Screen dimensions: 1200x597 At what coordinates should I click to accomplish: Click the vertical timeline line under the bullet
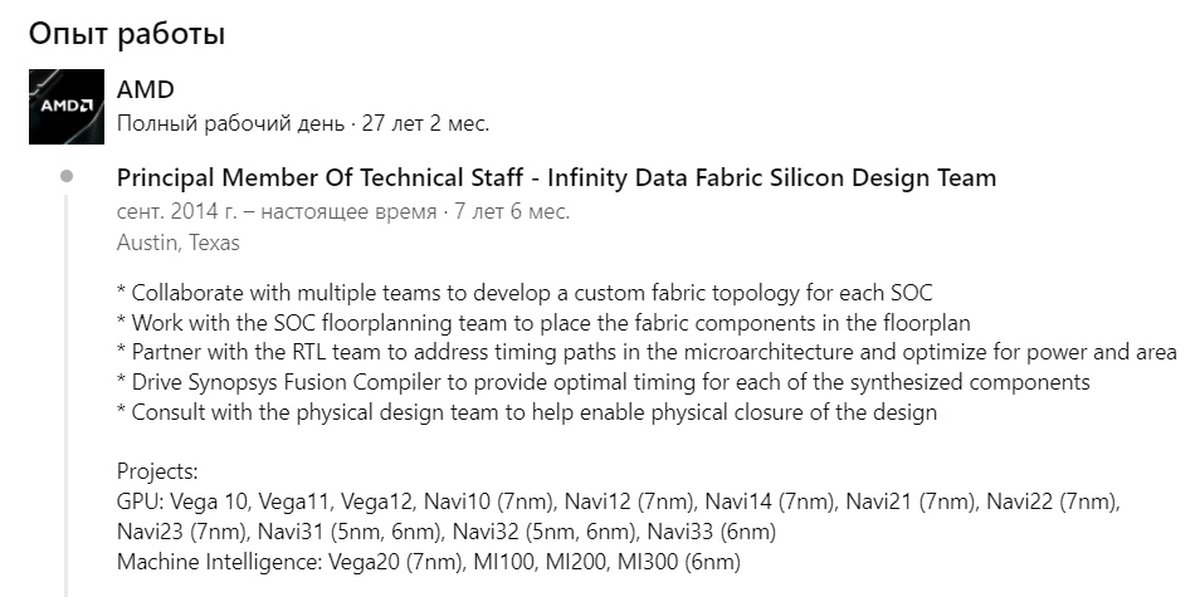[67, 400]
